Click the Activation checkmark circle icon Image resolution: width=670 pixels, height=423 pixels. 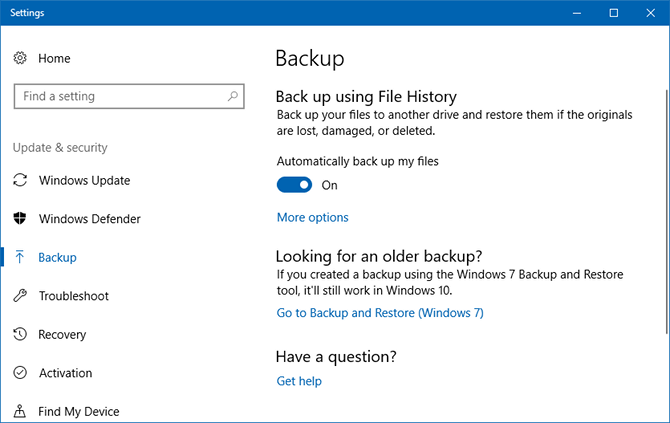click(20, 373)
